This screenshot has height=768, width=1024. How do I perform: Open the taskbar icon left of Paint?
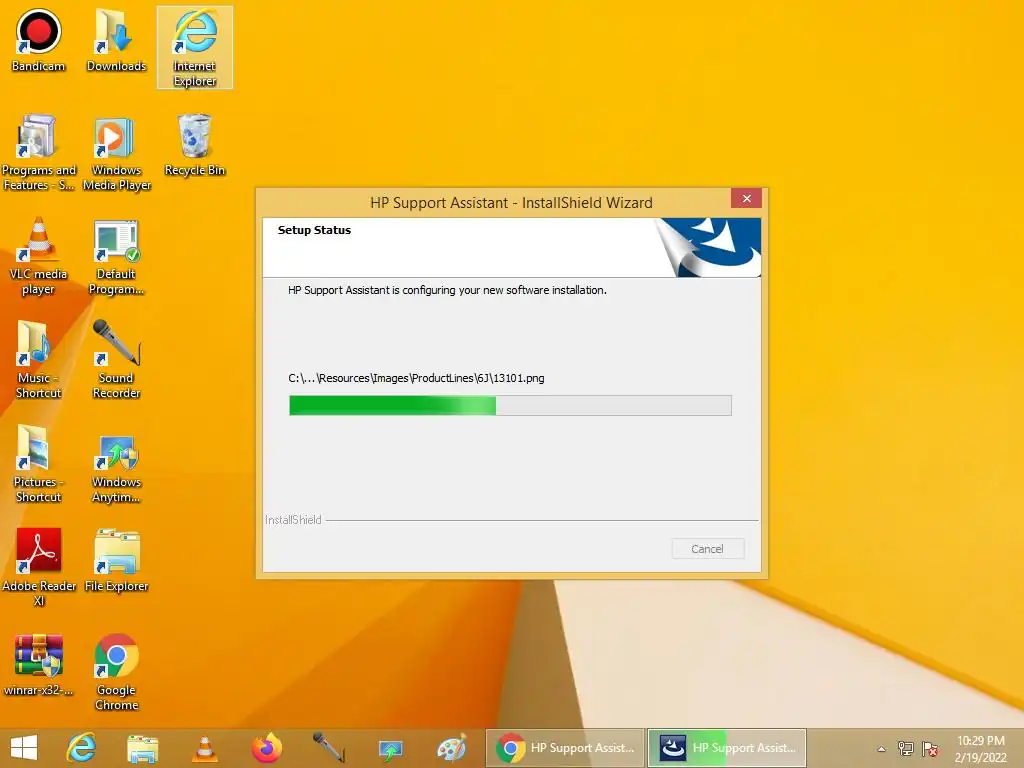(x=391, y=748)
